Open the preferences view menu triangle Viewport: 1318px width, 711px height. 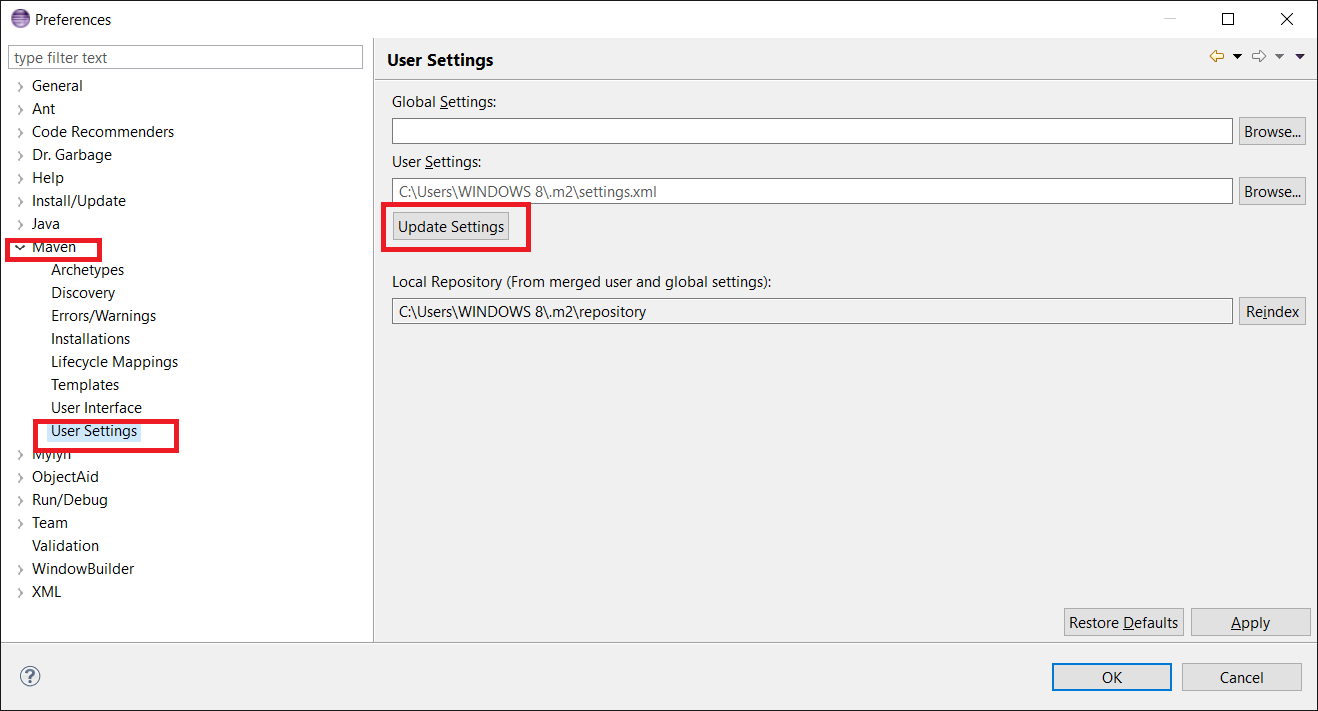(x=1299, y=57)
